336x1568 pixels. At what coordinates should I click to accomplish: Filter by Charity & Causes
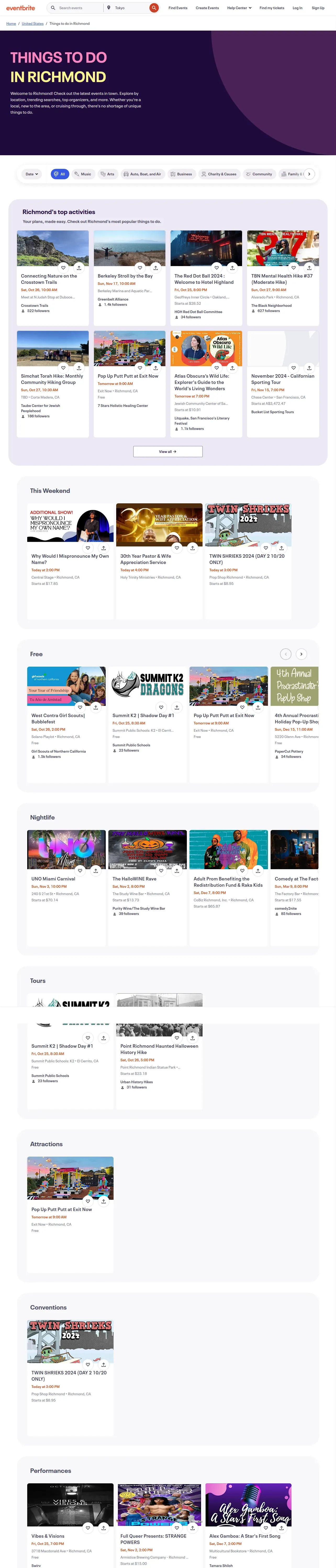(x=219, y=174)
